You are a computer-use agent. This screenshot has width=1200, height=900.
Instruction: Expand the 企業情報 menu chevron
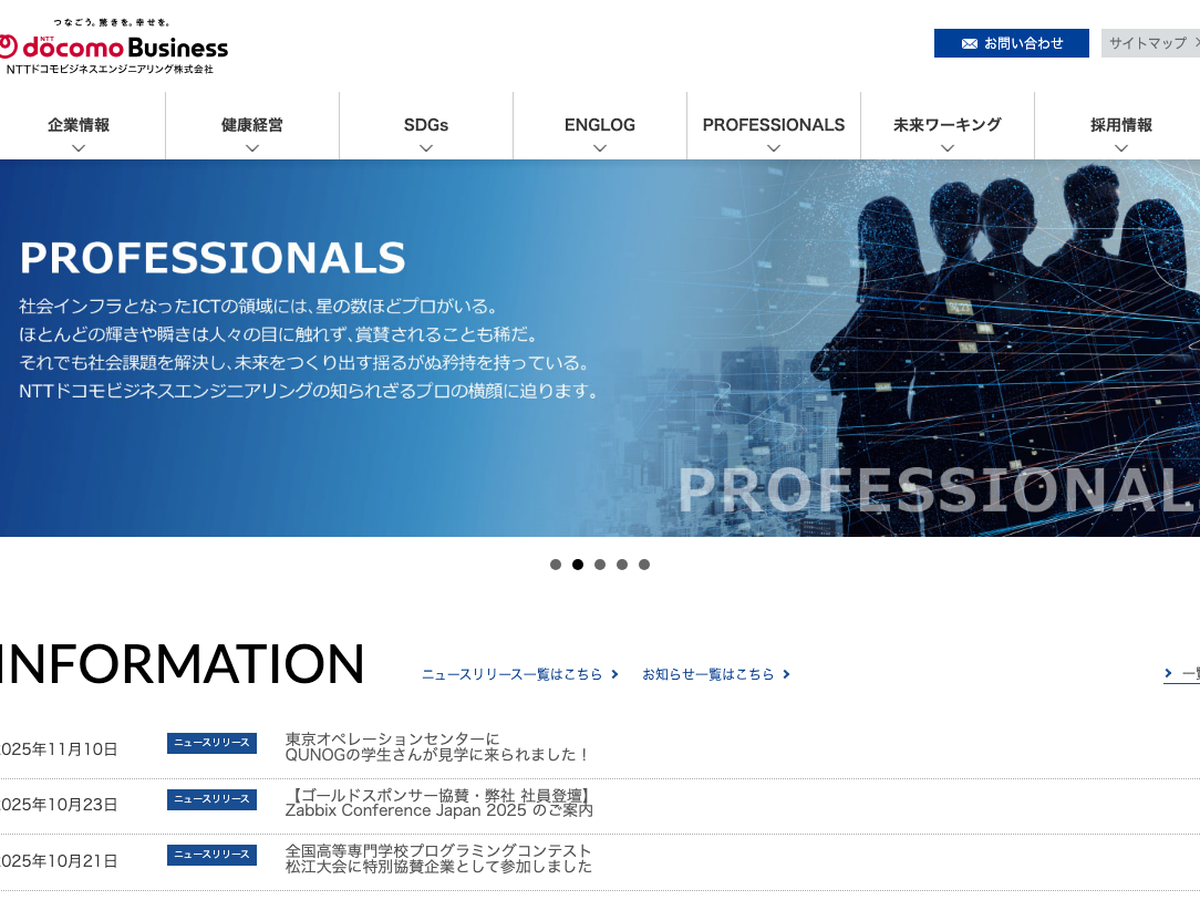point(79,148)
